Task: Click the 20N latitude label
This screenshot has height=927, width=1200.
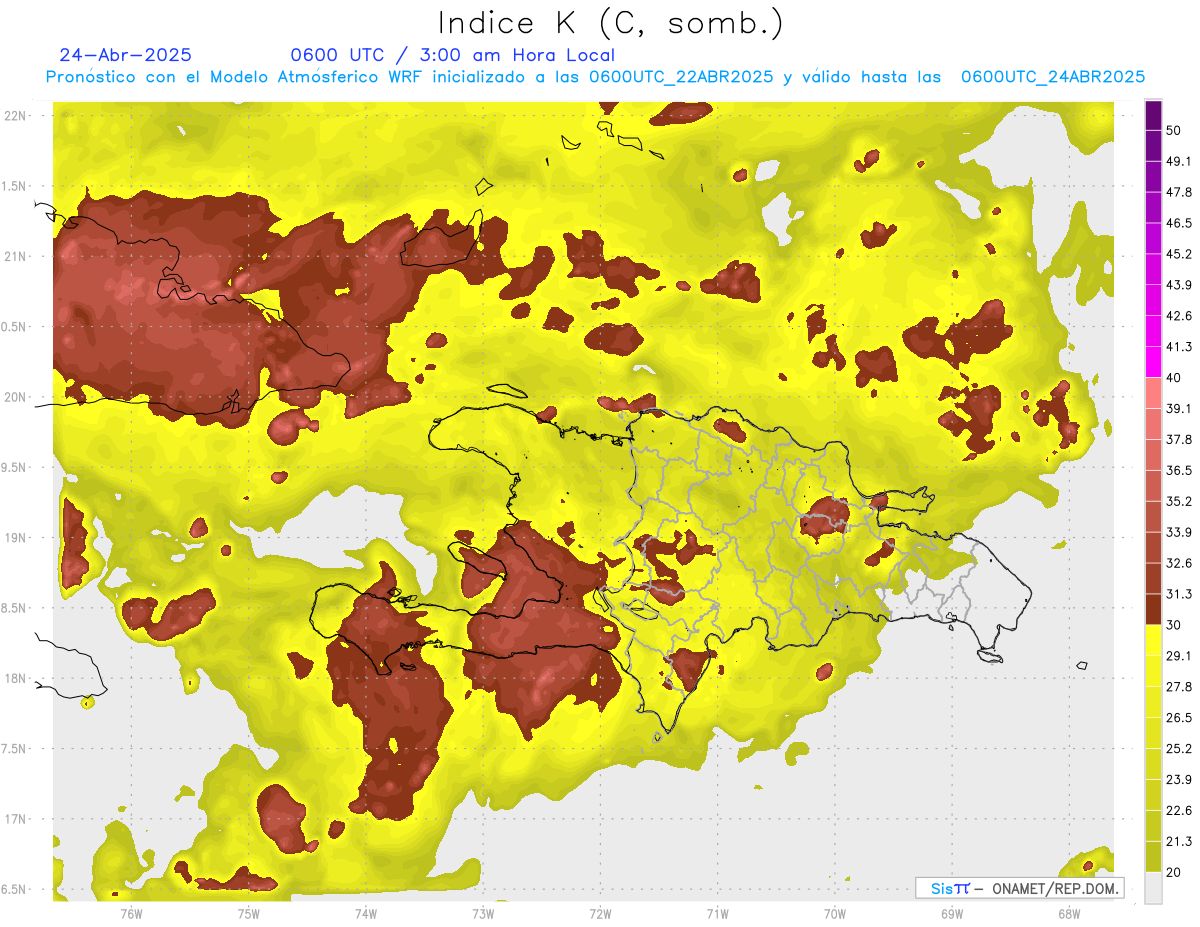Action: tap(14, 397)
